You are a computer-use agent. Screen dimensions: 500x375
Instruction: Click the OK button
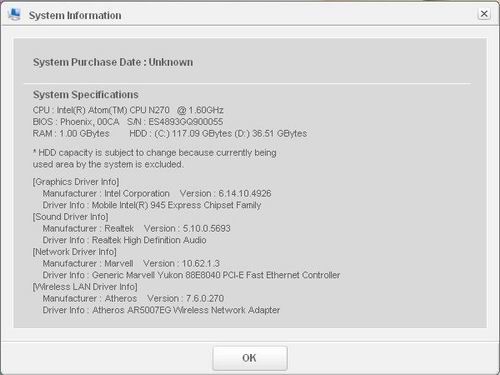pos(250,358)
